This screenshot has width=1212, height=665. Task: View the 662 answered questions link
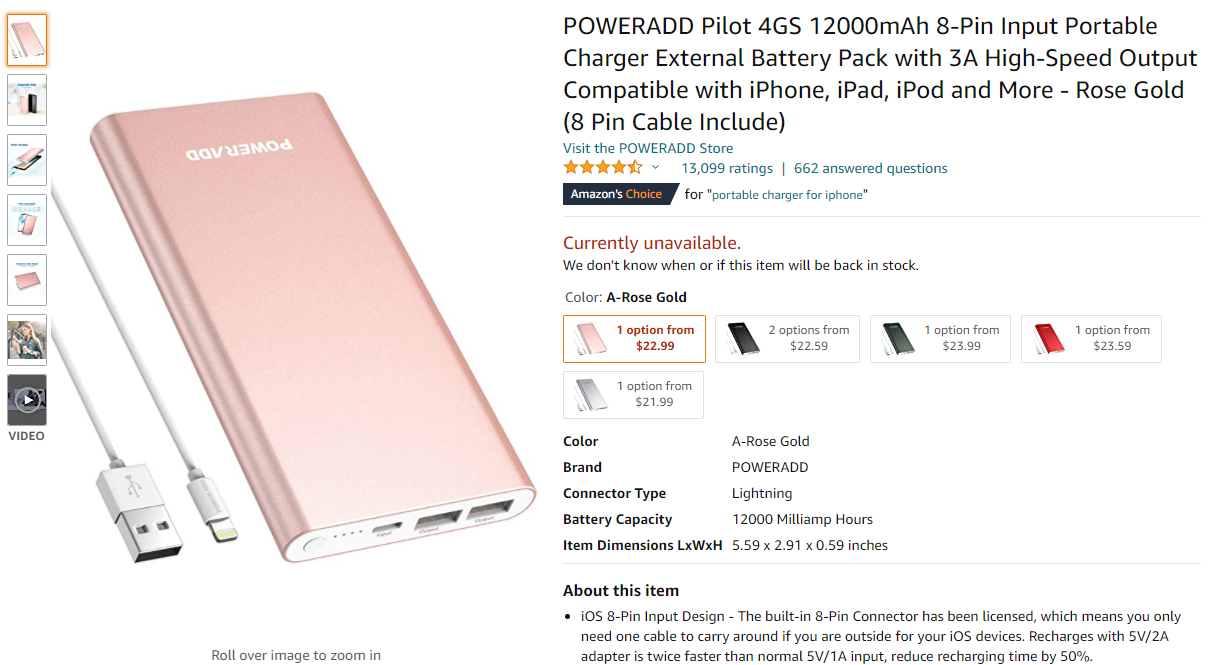871,168
